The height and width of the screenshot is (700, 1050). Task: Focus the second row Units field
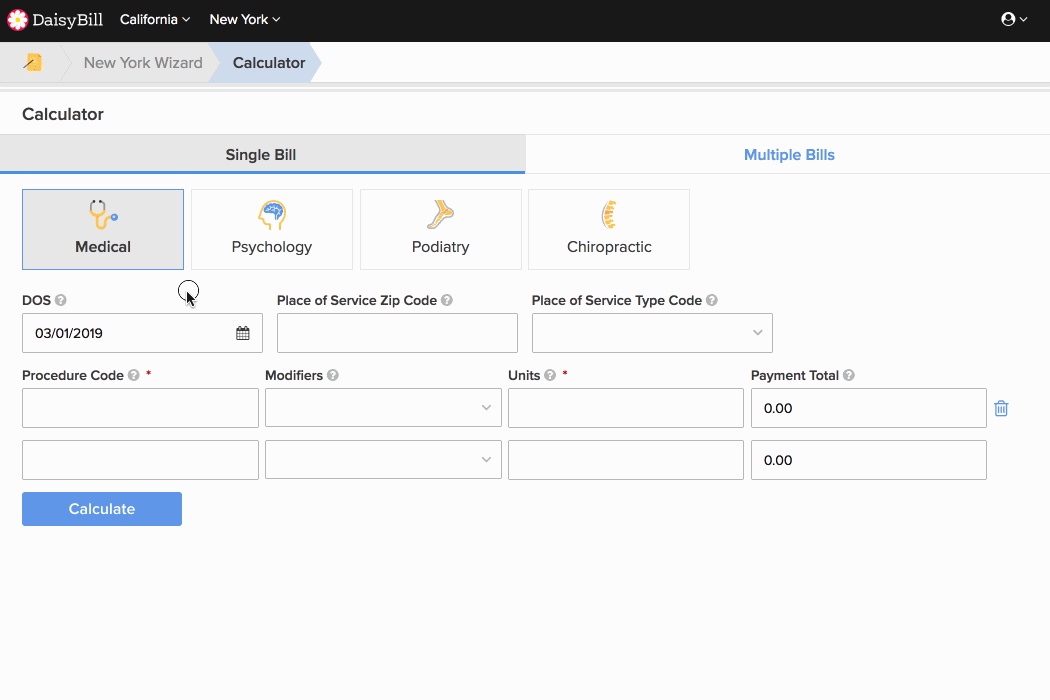(625, 460)
